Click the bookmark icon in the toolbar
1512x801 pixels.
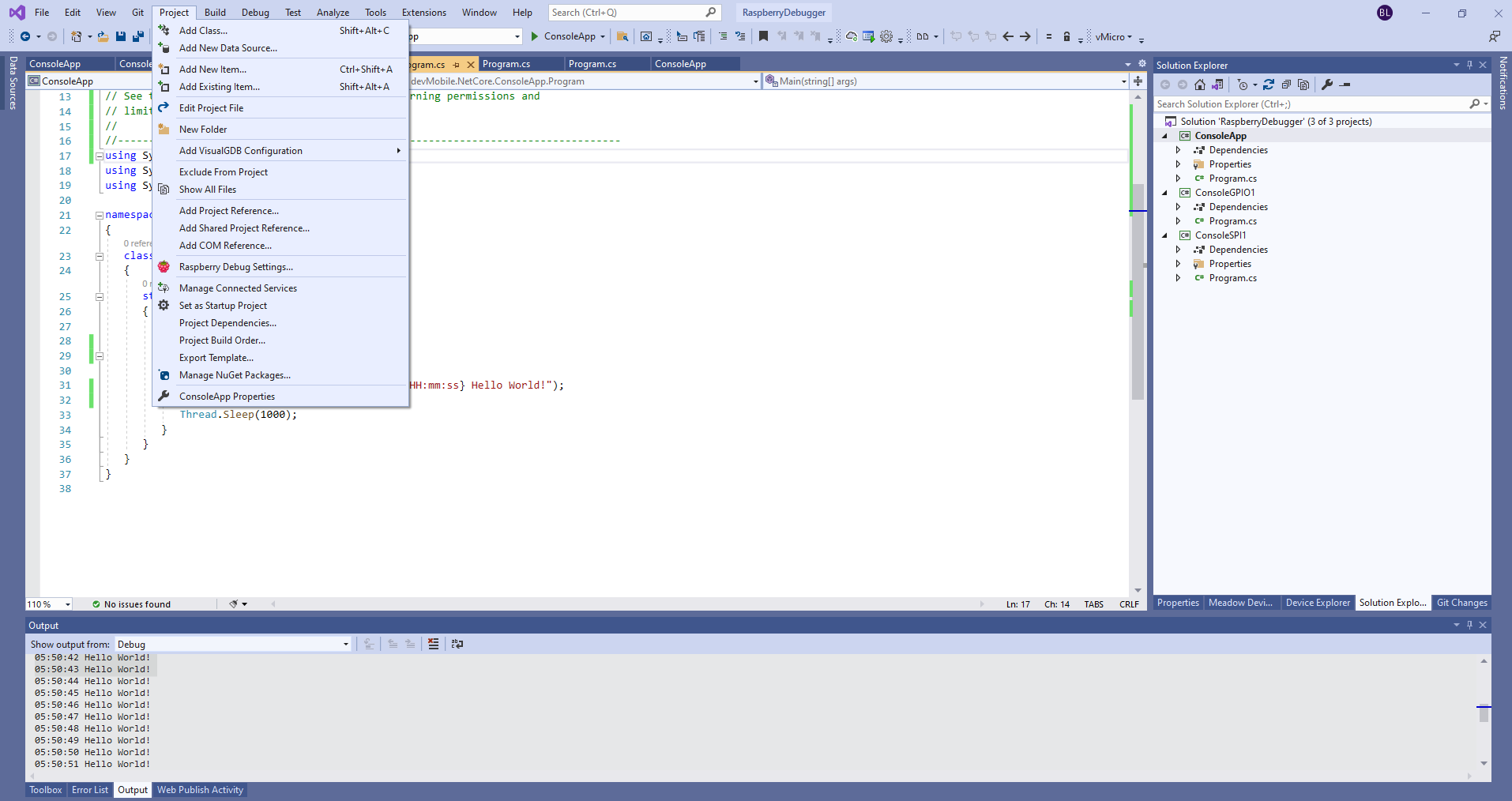763,36
